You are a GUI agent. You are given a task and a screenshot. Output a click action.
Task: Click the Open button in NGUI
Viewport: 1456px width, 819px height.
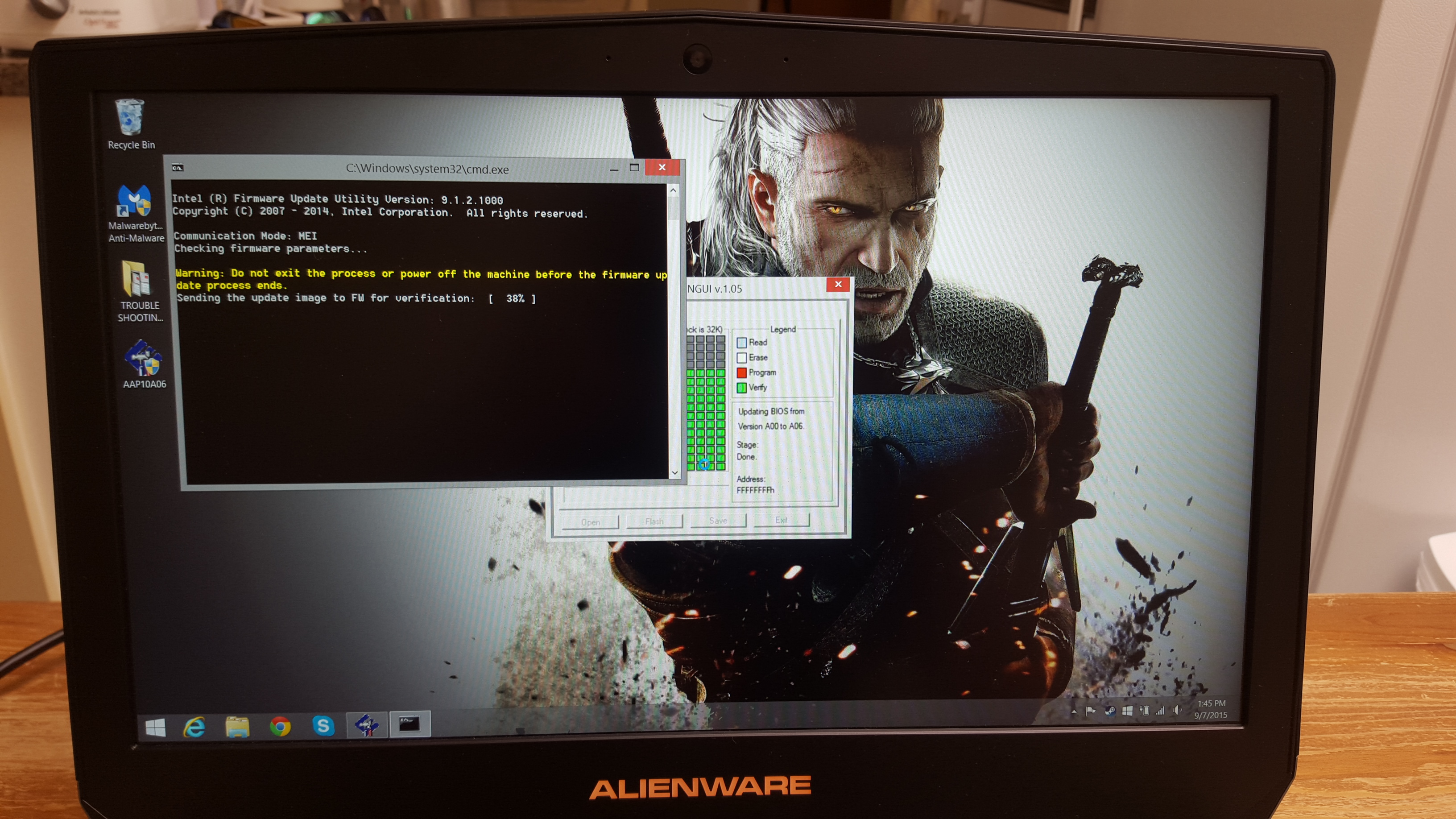(591, 522)
